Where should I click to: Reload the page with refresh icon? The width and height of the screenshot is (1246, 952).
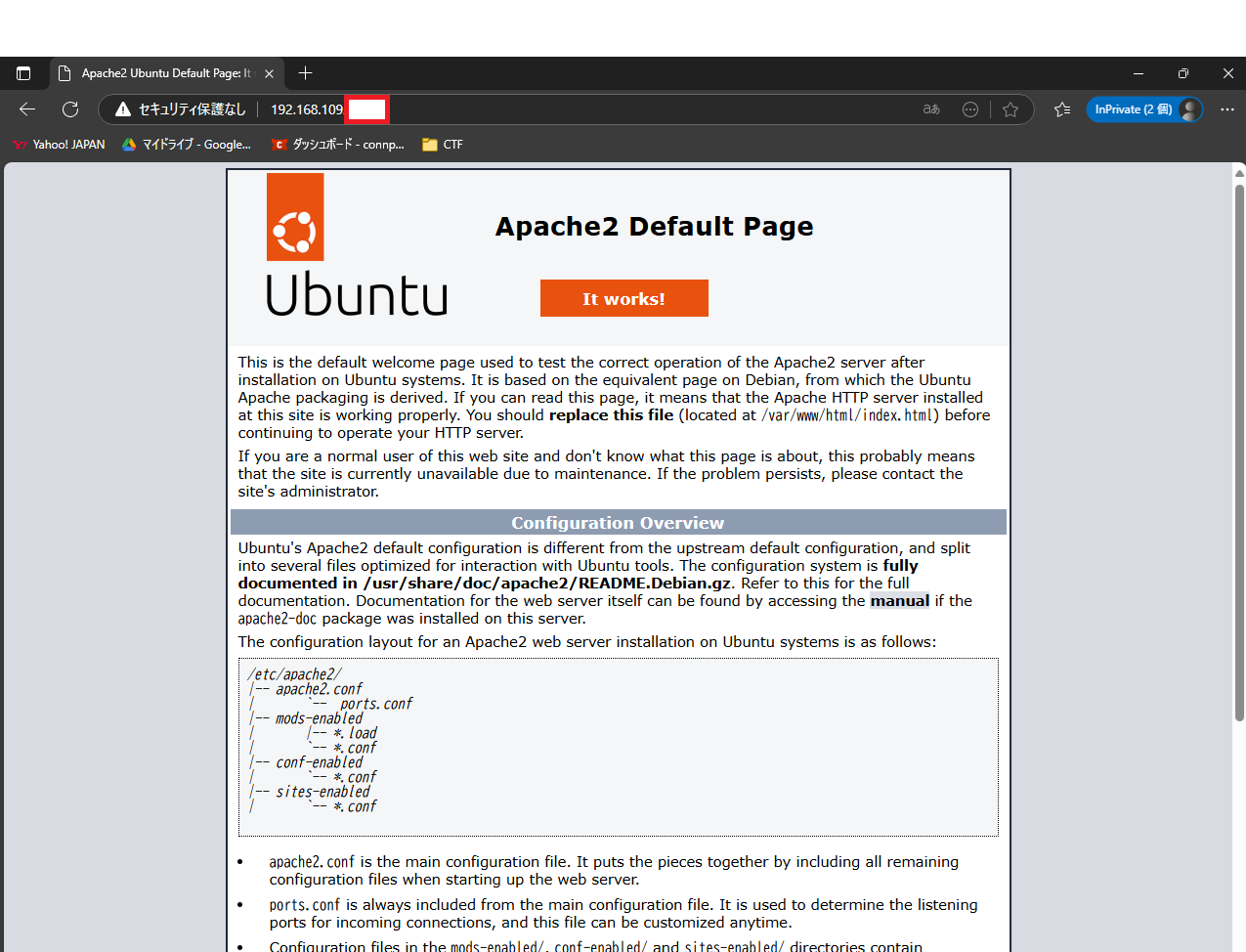coord(70,109)
